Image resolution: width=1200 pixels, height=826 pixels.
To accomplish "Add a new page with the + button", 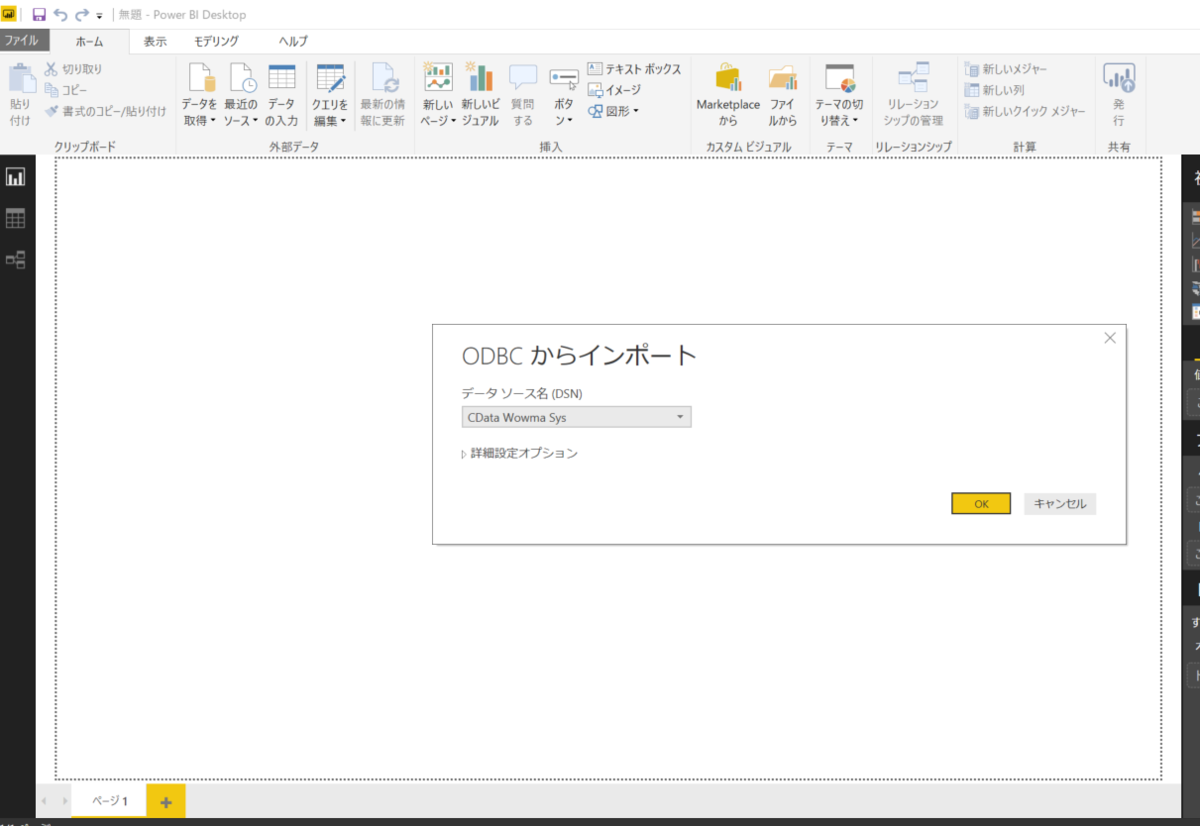I will (165, 801).
